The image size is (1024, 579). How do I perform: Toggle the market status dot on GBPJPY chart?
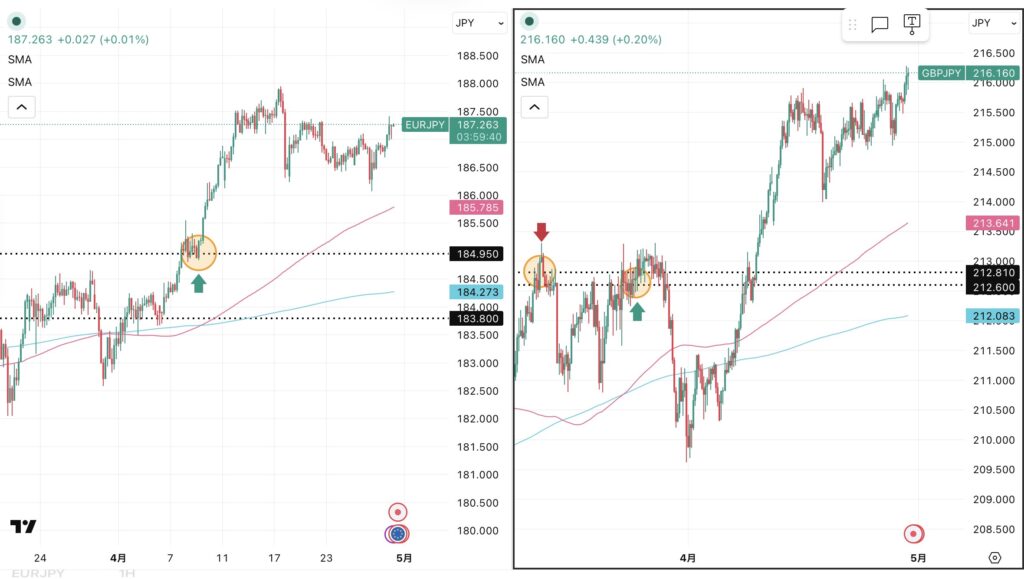click(528, 21)
